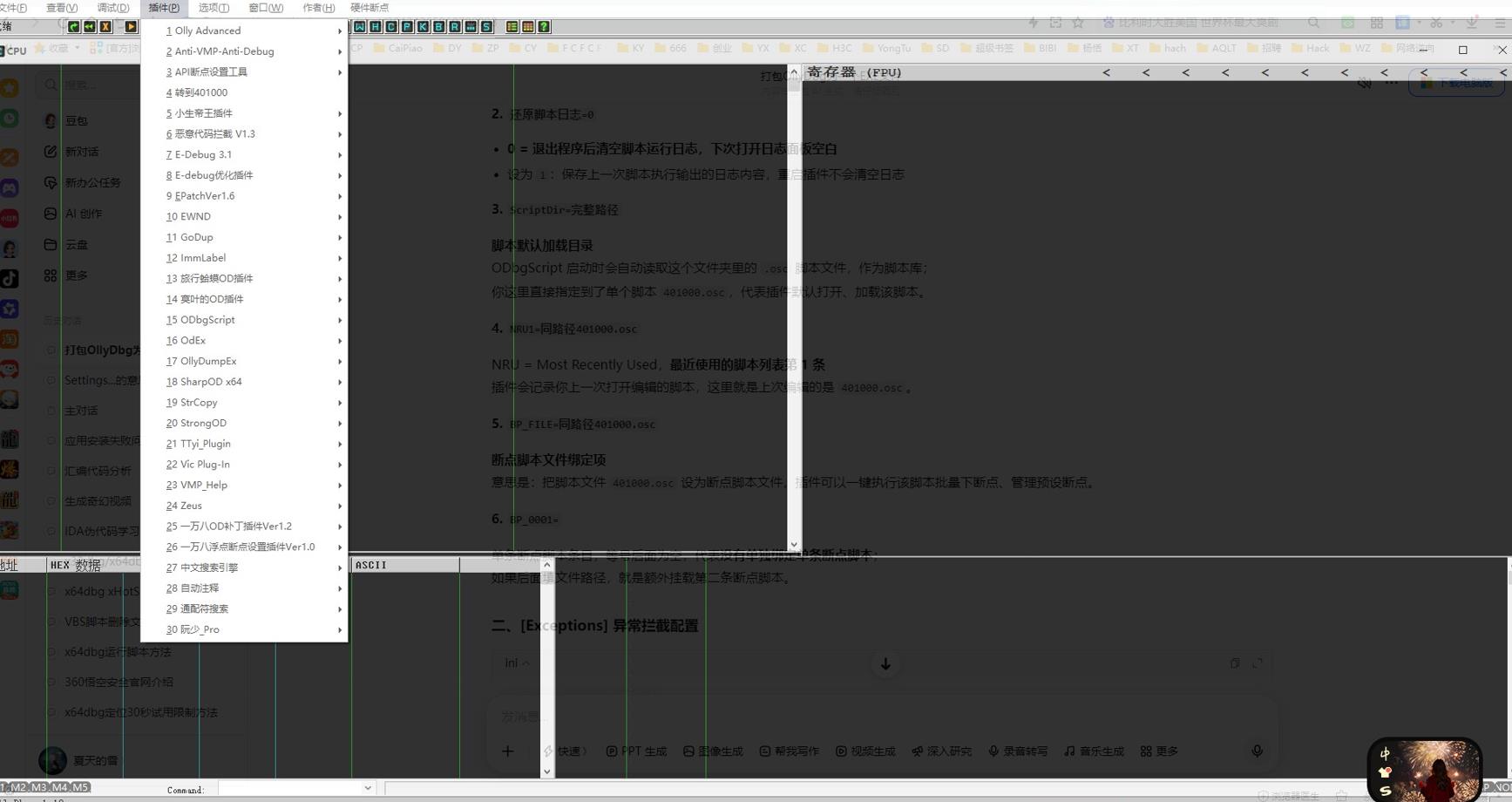Click the close program X toolbar icon
This screenshot has width=1512, height=802.
[105, 27]
